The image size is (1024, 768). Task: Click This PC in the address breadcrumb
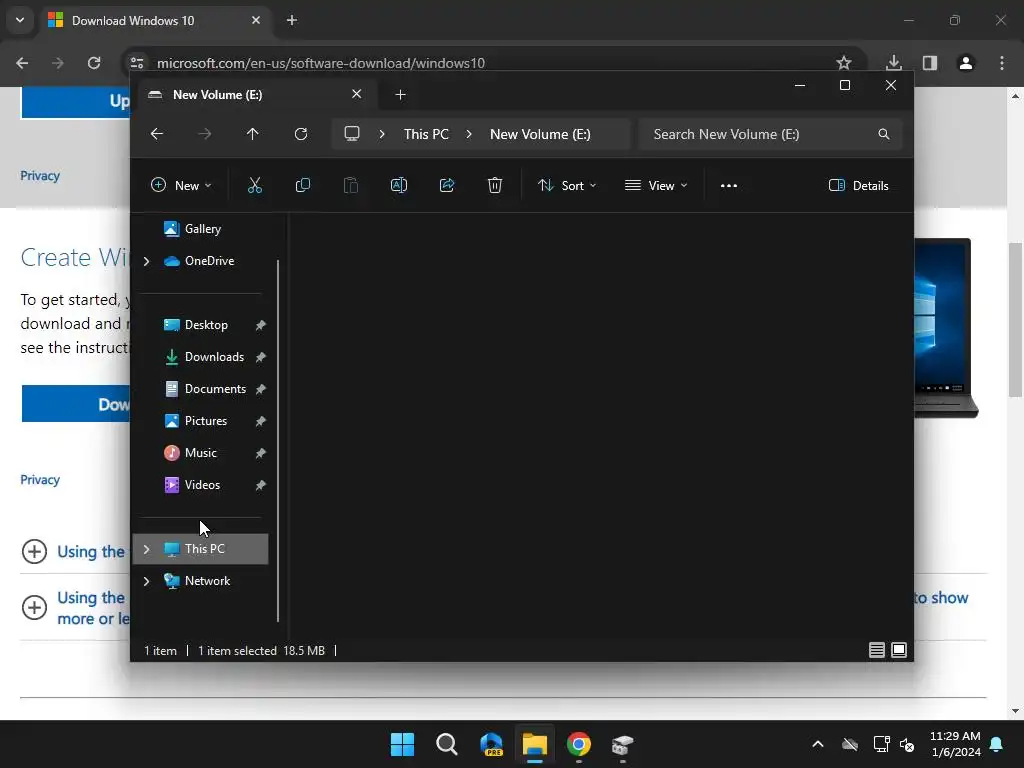(x=426, y=134)
